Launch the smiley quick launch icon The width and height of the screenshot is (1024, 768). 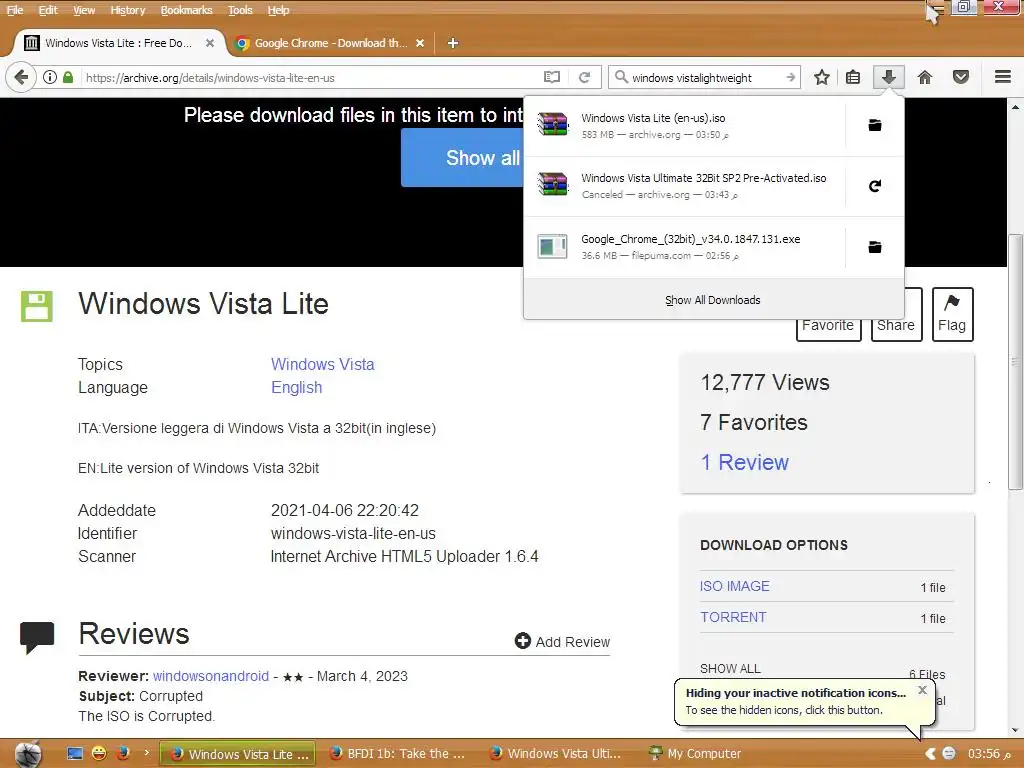pos(99,754)
